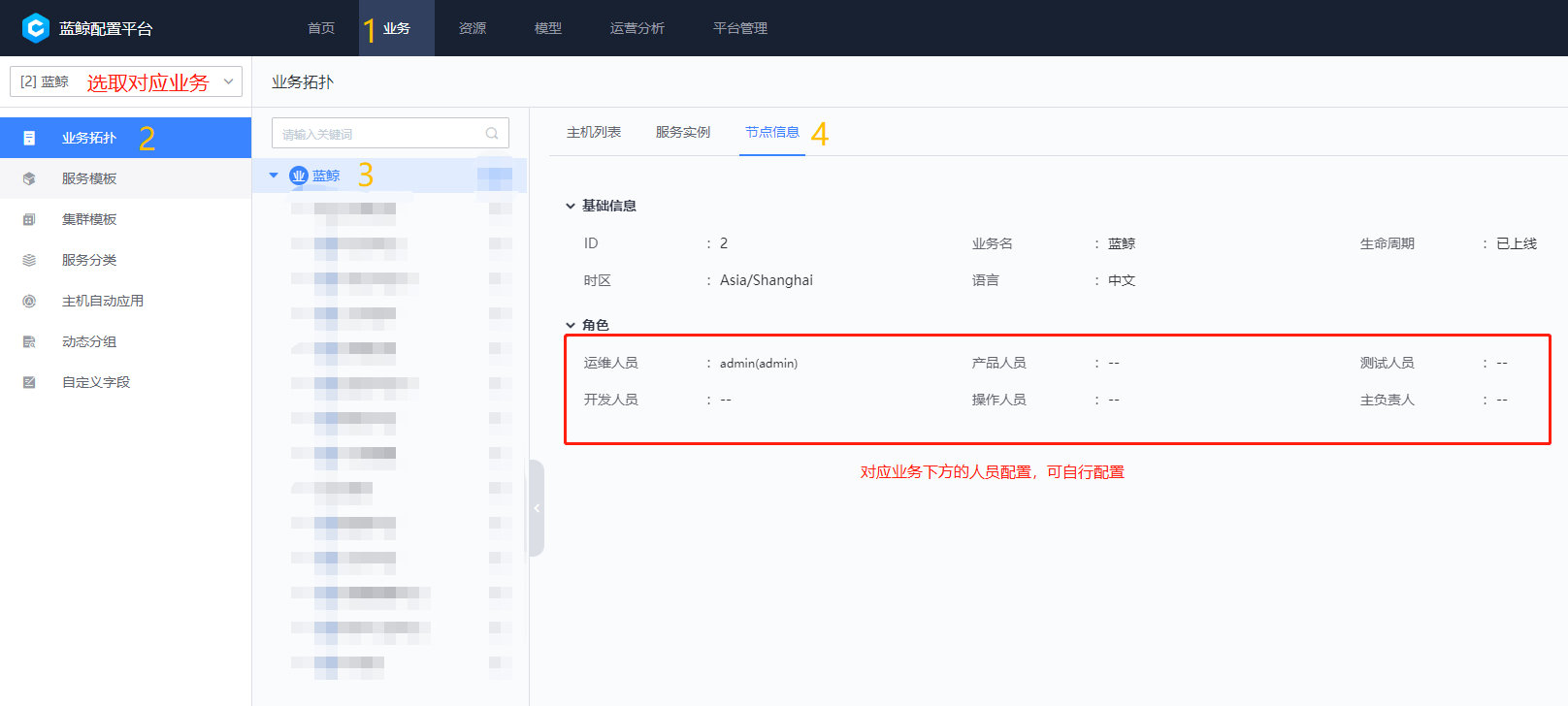Click the 业务名 value 蓝鲸
The height and width of the screenshot is (706, 1568).
(x=1122, y=243)
